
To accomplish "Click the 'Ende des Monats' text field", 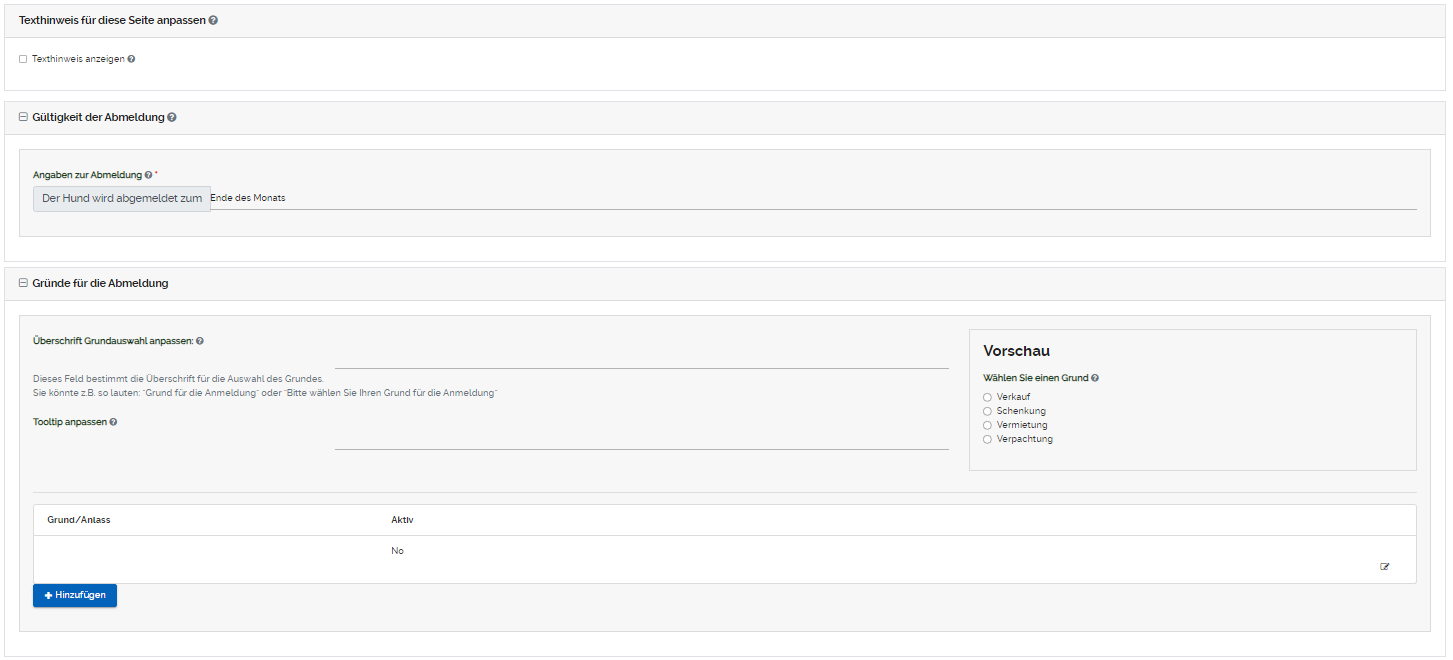I will (810, 198).
